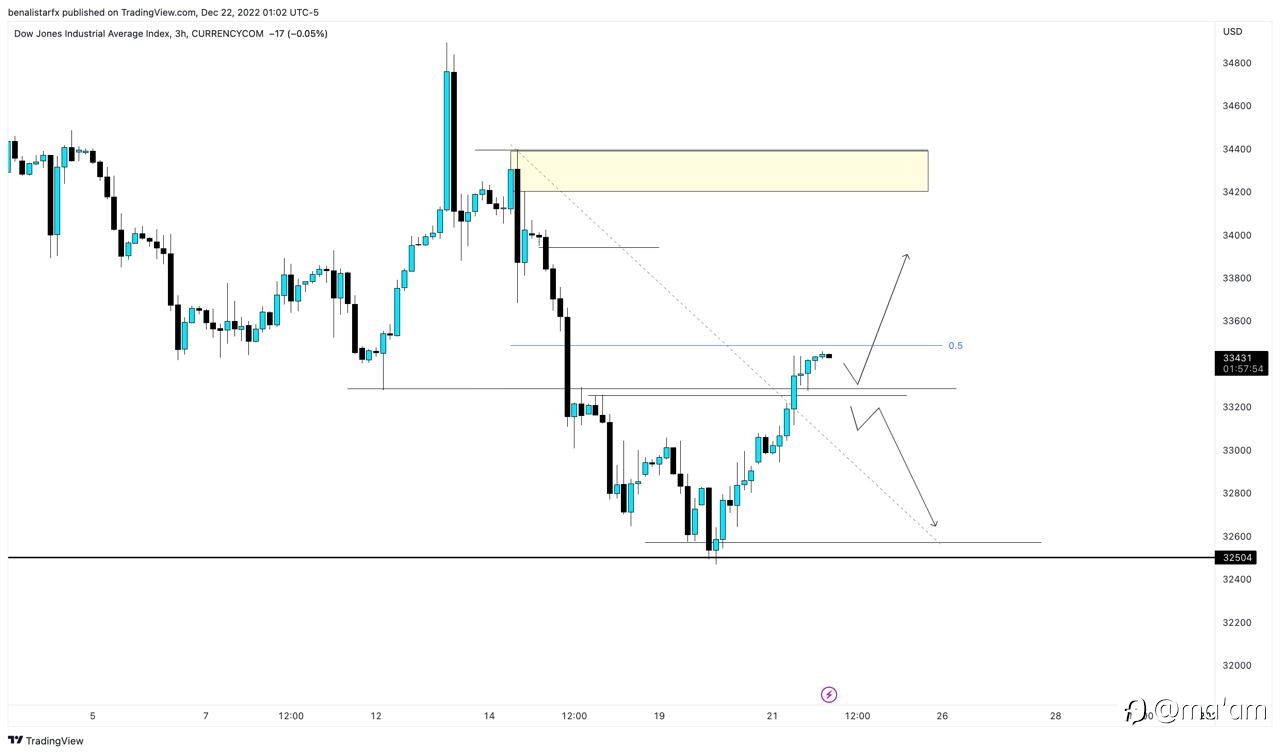Click the 0.5 Fibonacci level label
The height and width of the screenshot is (754, 1280).
pyautogui.click(x=955, y=346)
